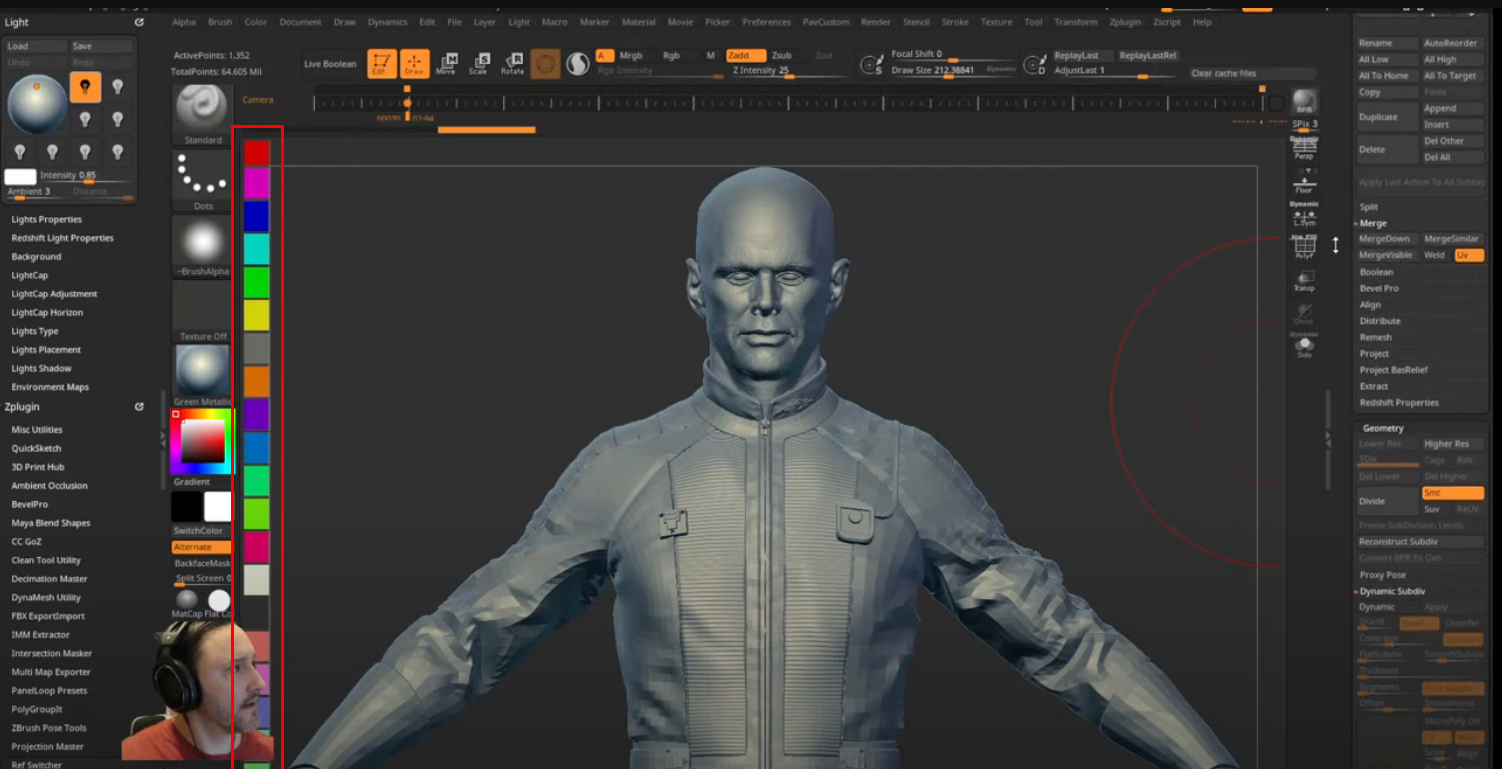Open the Preferences menu
This screenshot has height=769, width=1502.
766,22
